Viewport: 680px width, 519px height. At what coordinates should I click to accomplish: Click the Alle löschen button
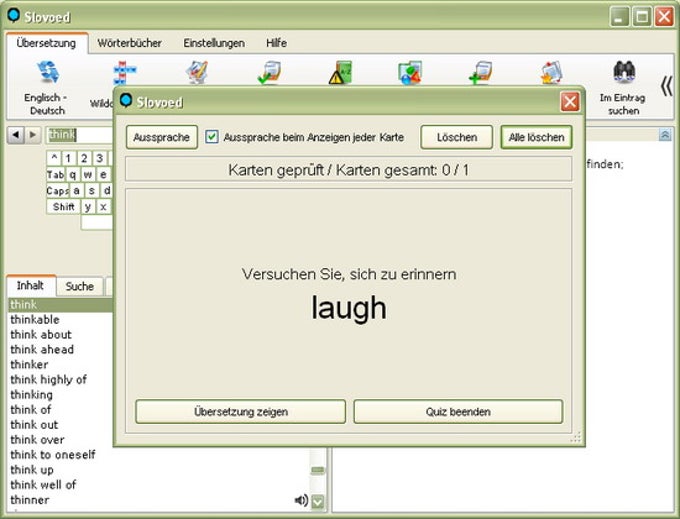[536, 137]
